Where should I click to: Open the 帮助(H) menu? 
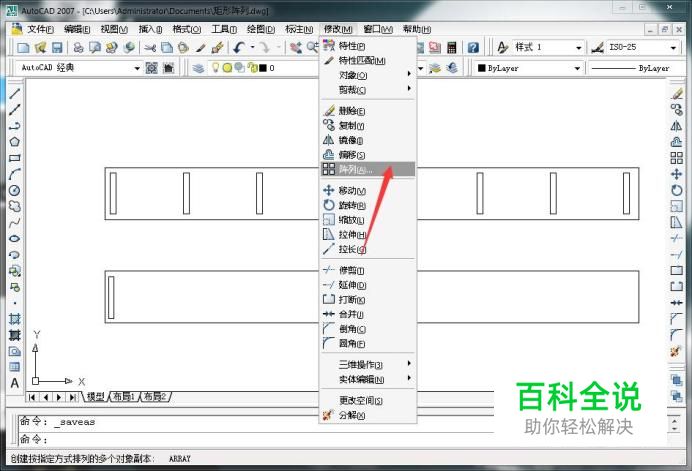coord(417,29)
